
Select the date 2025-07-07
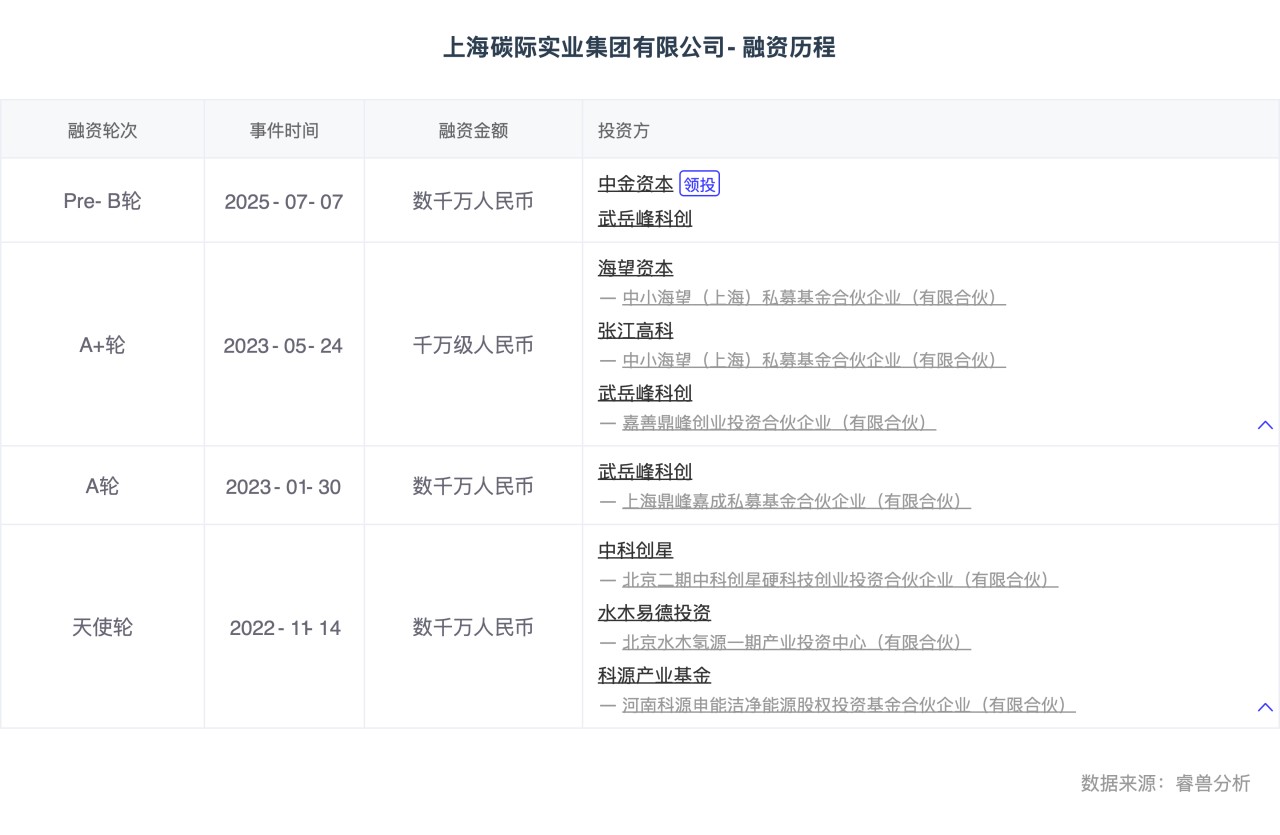pos(284,202)
